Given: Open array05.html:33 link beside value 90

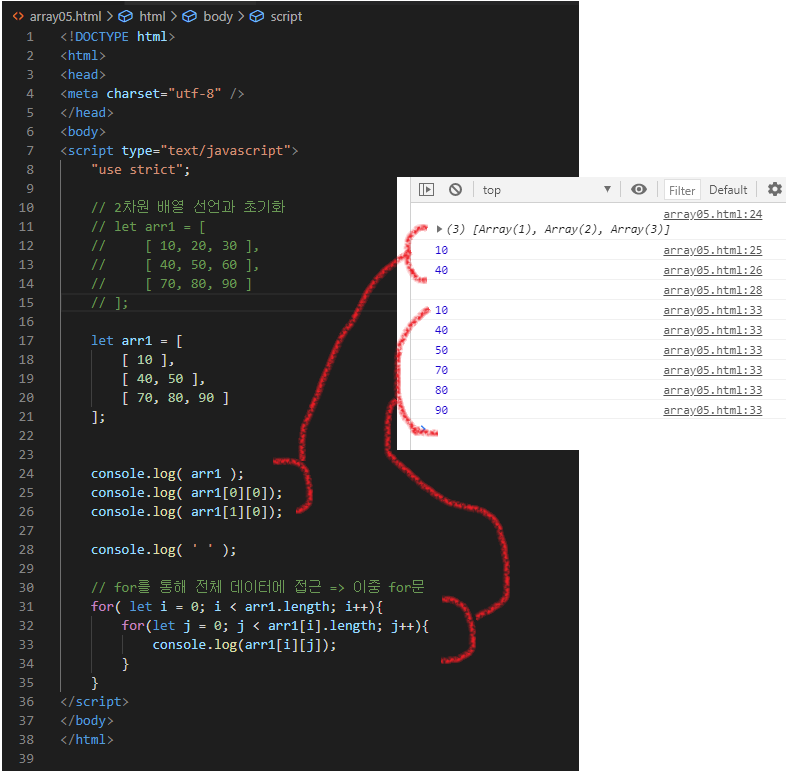Looking at the screenshot, I should 712,411.
